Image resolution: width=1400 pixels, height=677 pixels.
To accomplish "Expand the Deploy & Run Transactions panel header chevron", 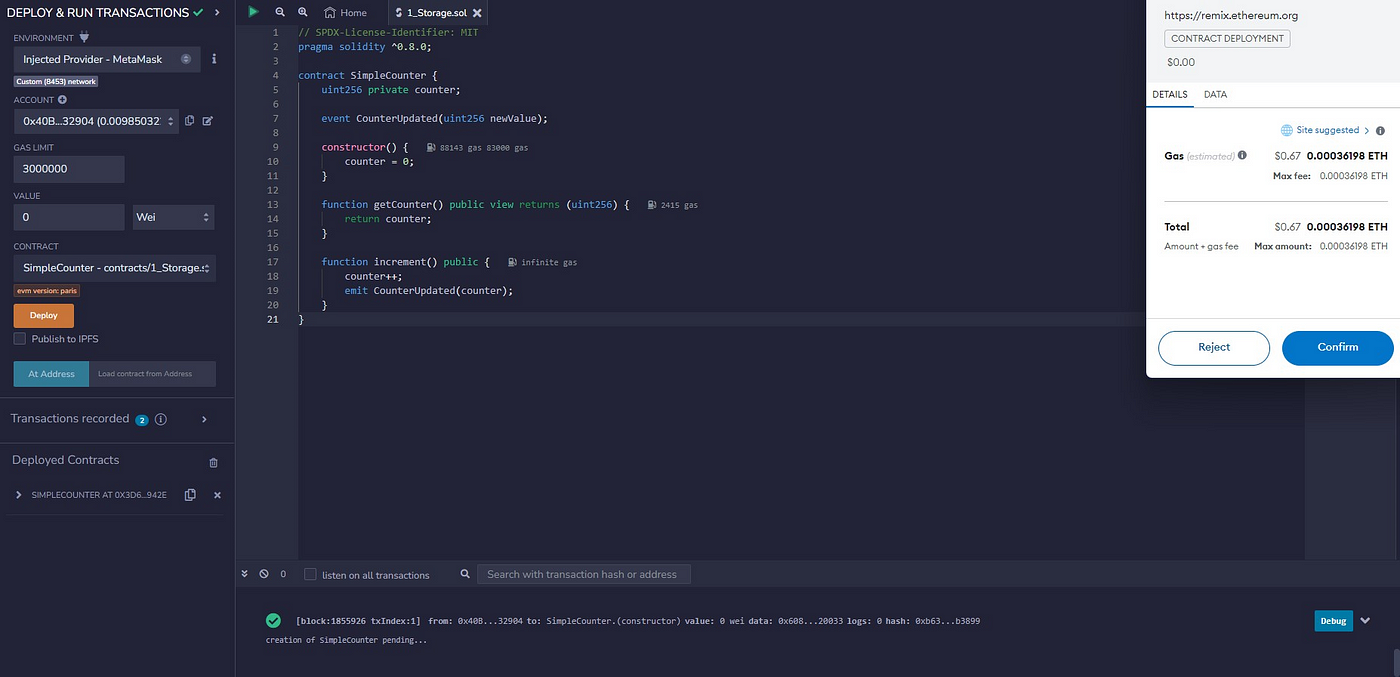I will (x=218, y=12).
